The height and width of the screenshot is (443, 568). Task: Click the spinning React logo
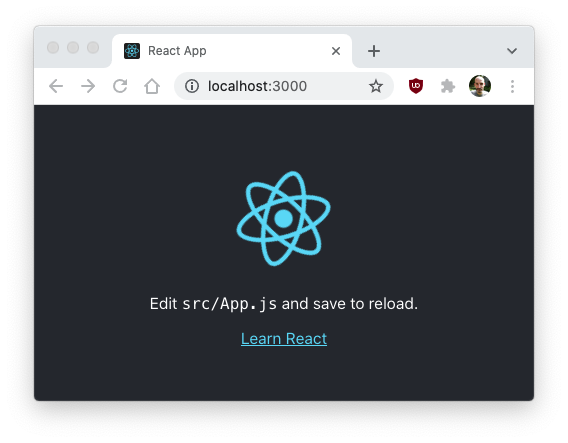pyautogui.click(x=284, y=218)
